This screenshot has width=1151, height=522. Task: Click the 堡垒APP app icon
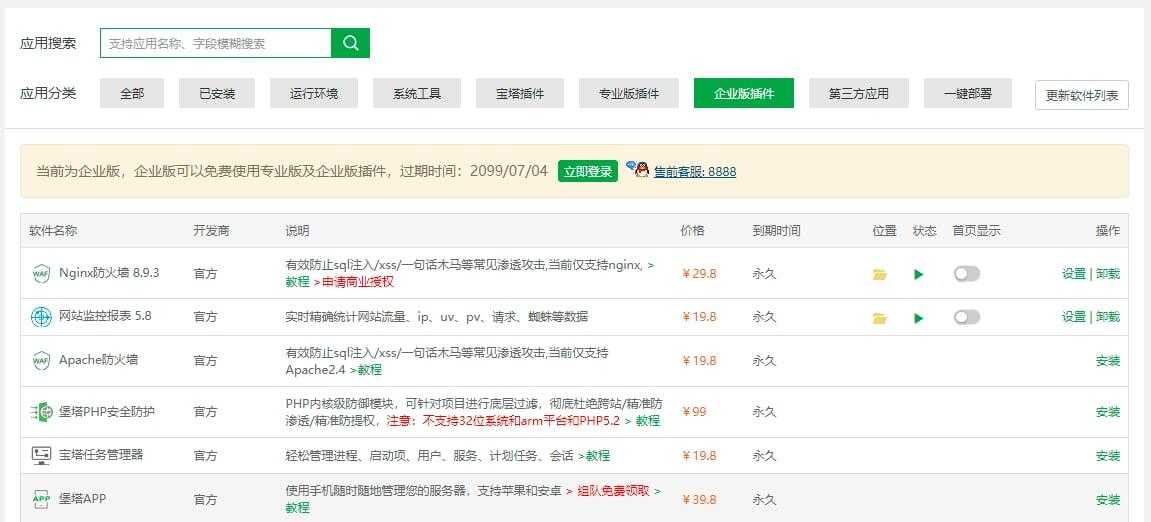coord(41,499)
